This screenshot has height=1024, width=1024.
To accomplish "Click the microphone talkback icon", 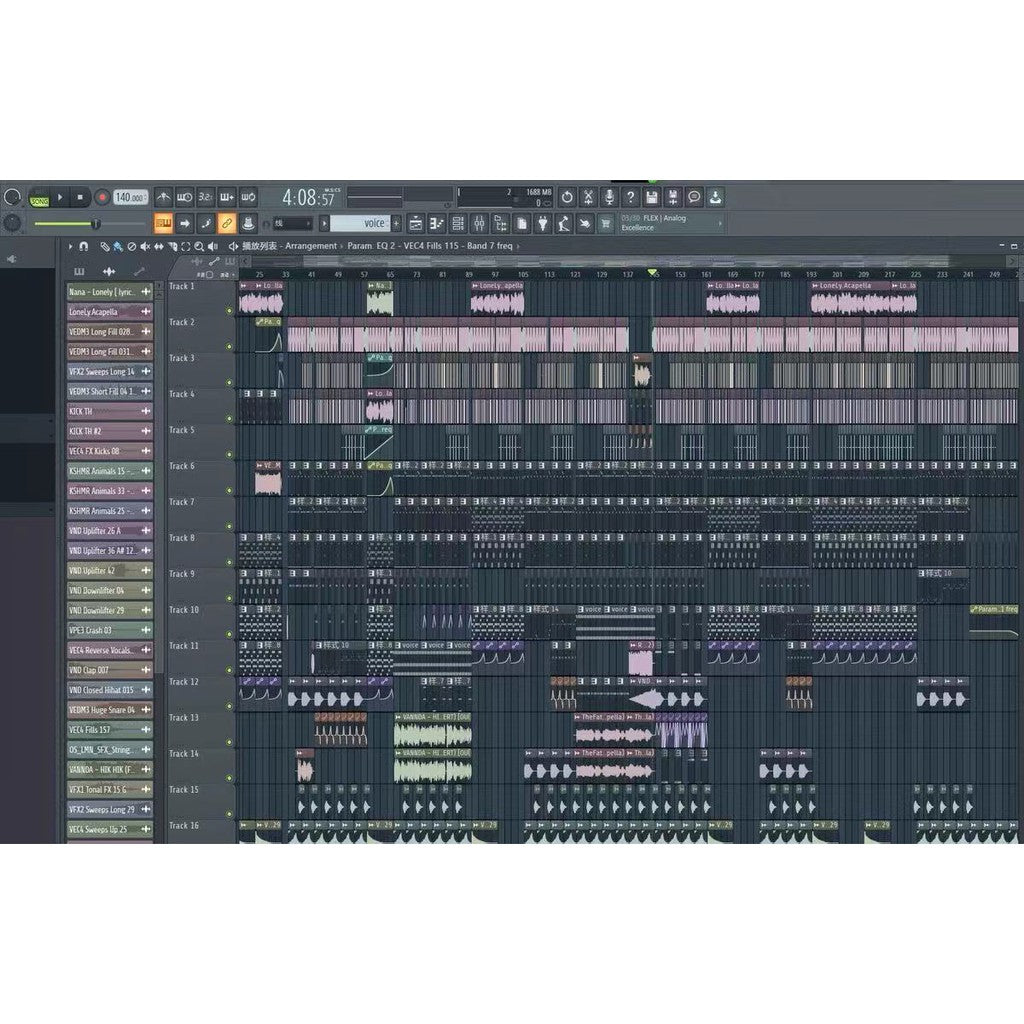I will tap(608, 197).
